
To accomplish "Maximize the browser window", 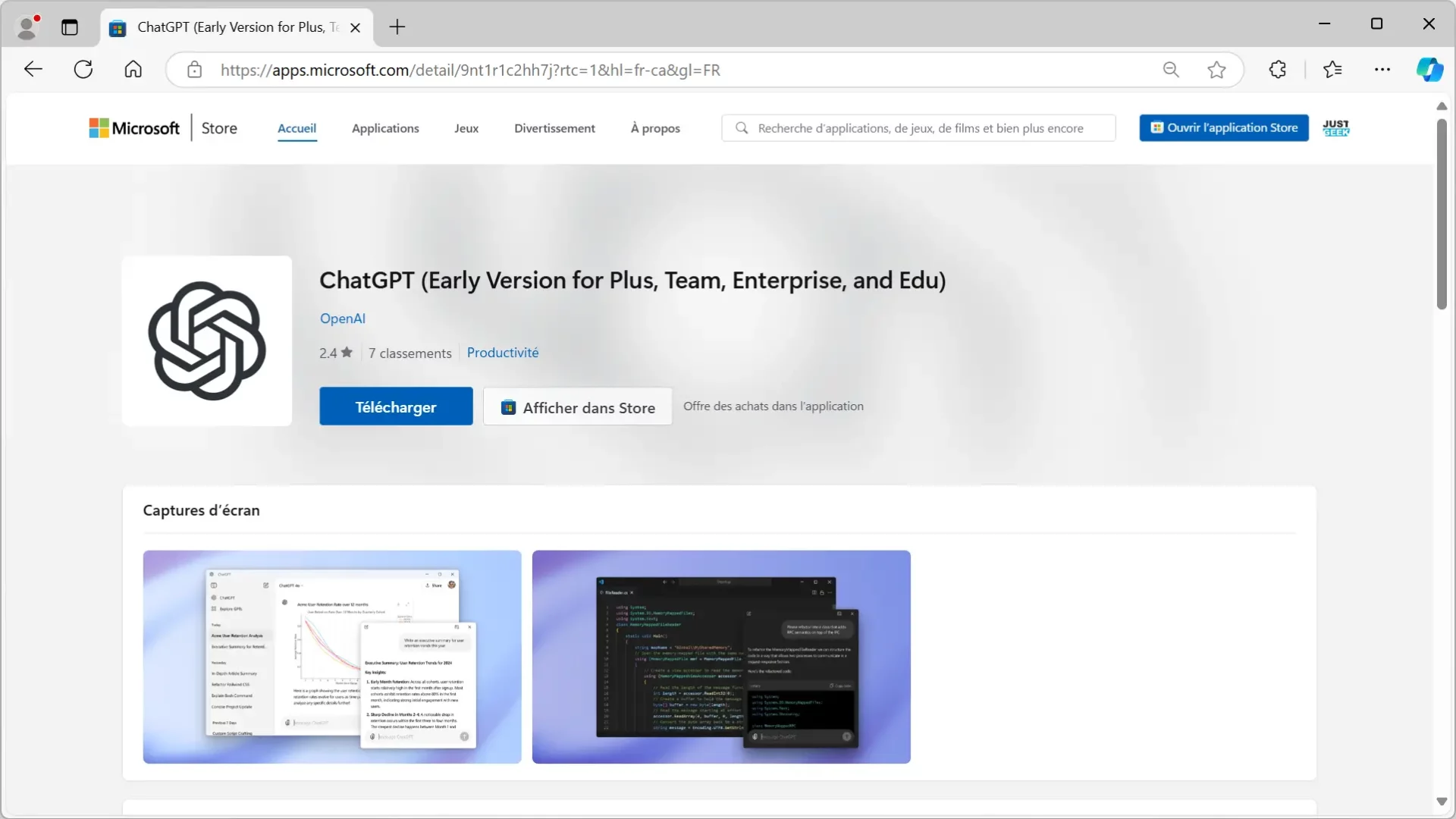I will point(1377,24).
